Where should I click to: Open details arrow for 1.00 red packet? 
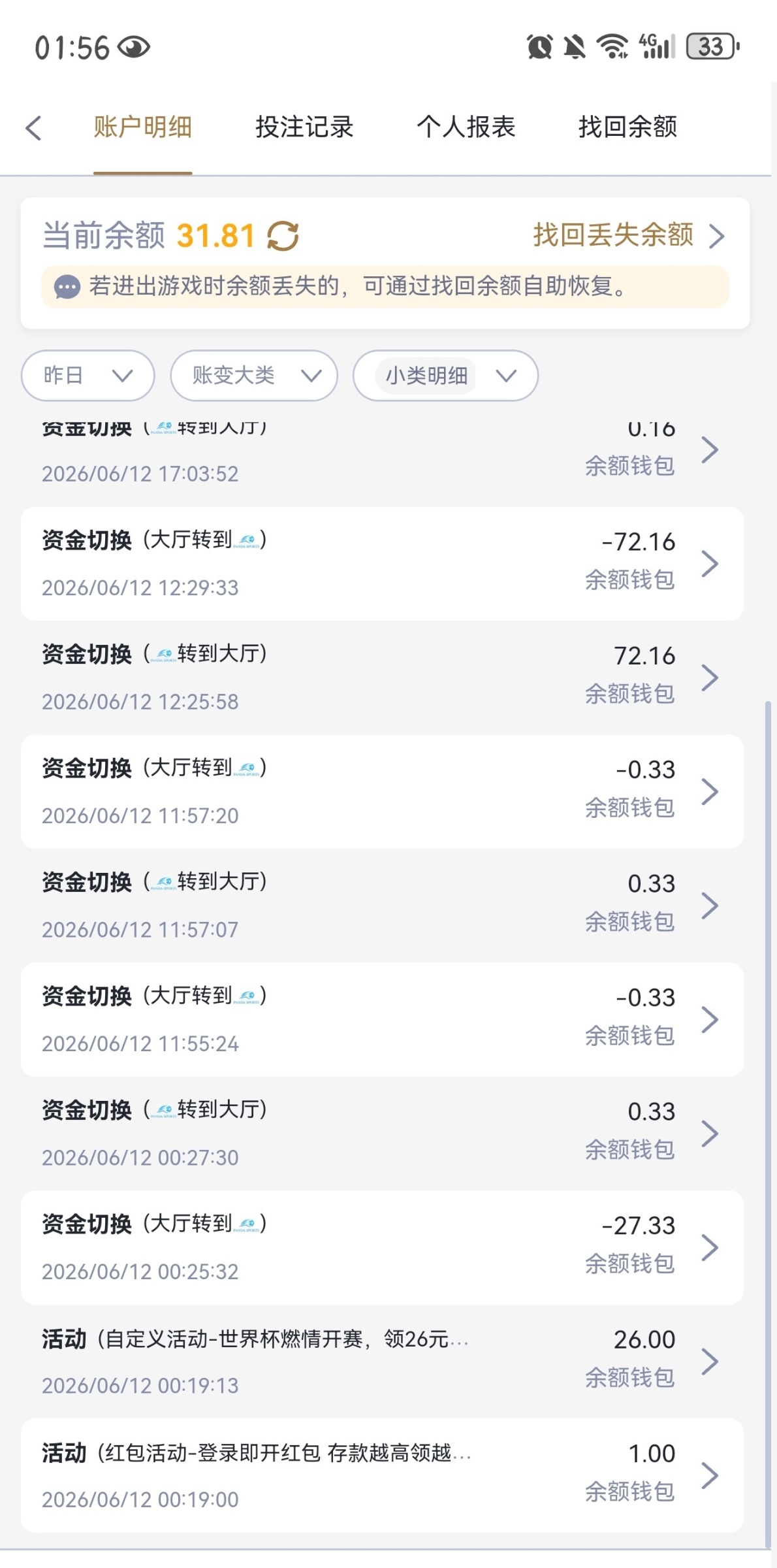pyautogui.click(x=710, y=1475)
